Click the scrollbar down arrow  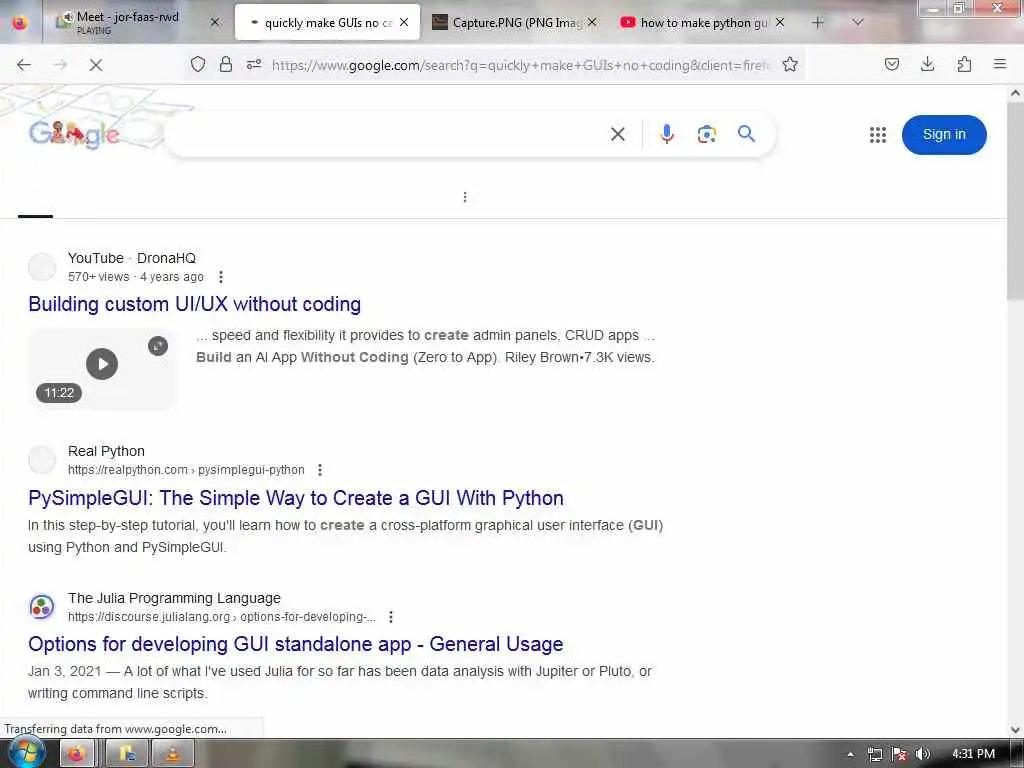1015,730
